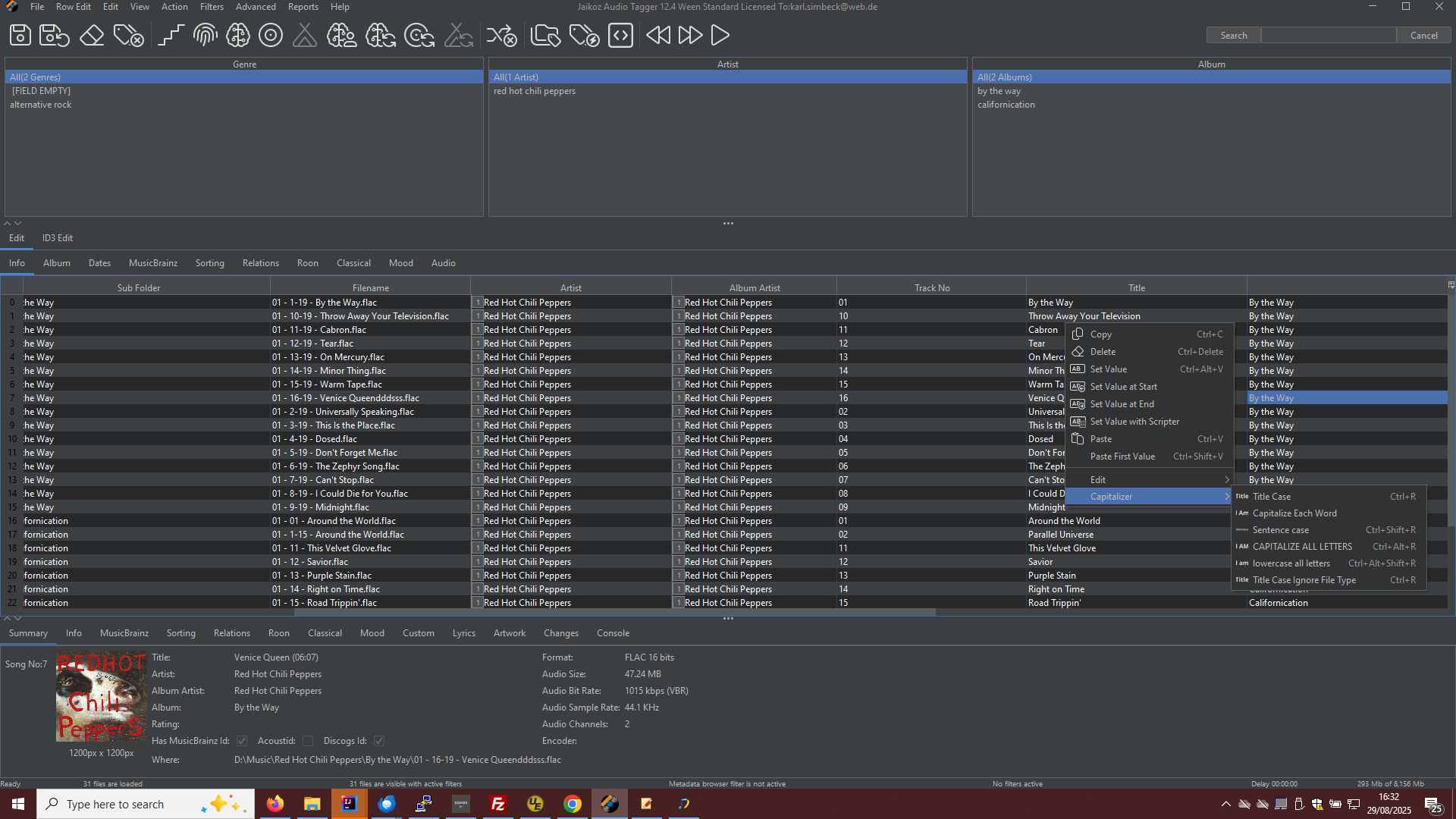
Task: Choose Sentence case option
Action: 1329,530
